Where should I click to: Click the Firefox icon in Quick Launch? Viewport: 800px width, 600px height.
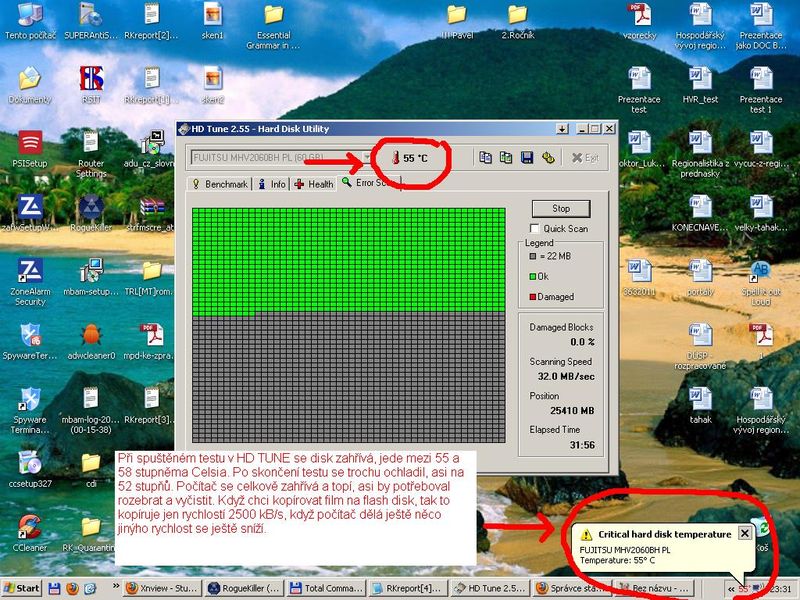pyautogui.click(x=72, y=588)
